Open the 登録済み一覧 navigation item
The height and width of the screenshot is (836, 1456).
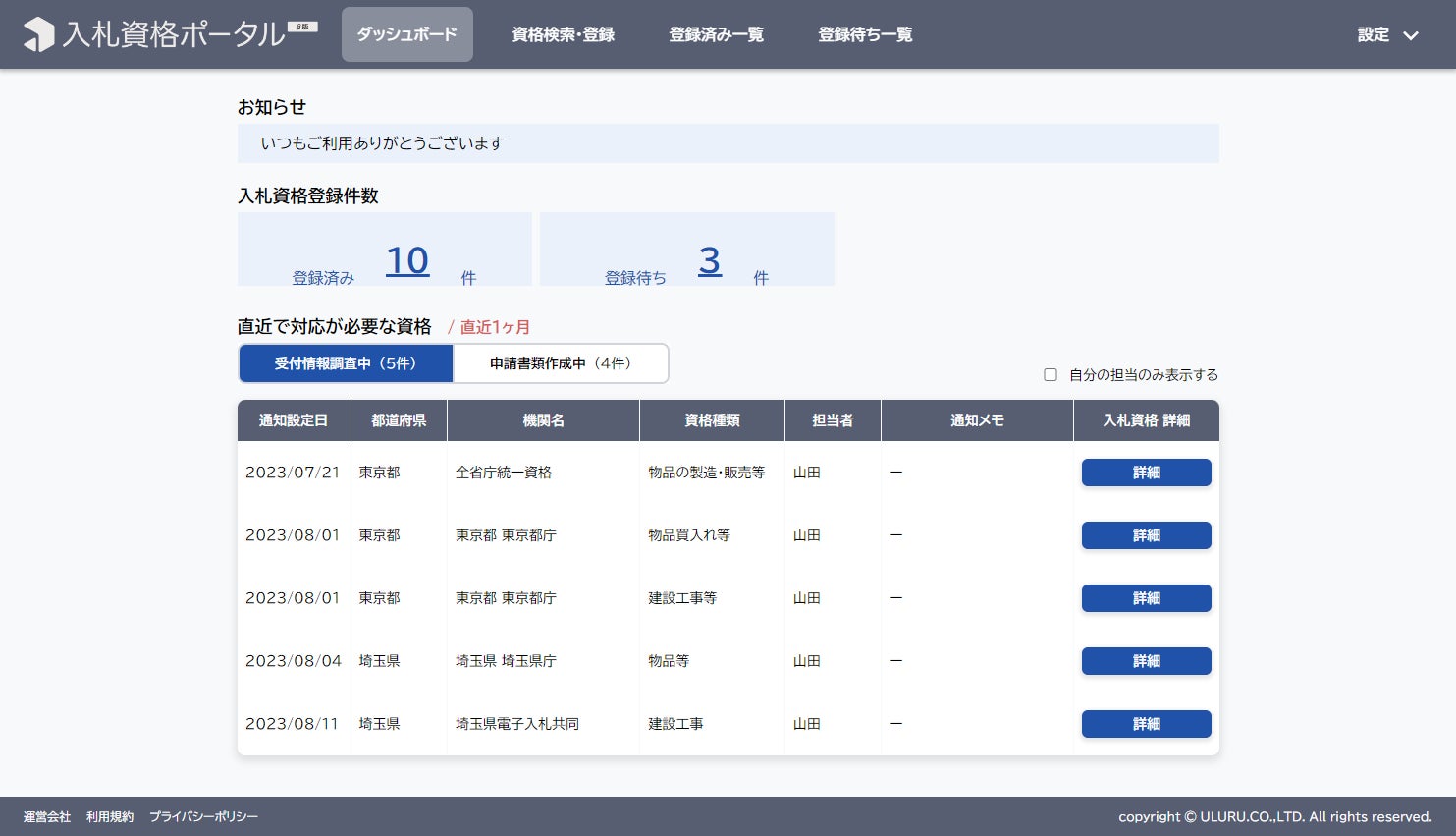717,34
